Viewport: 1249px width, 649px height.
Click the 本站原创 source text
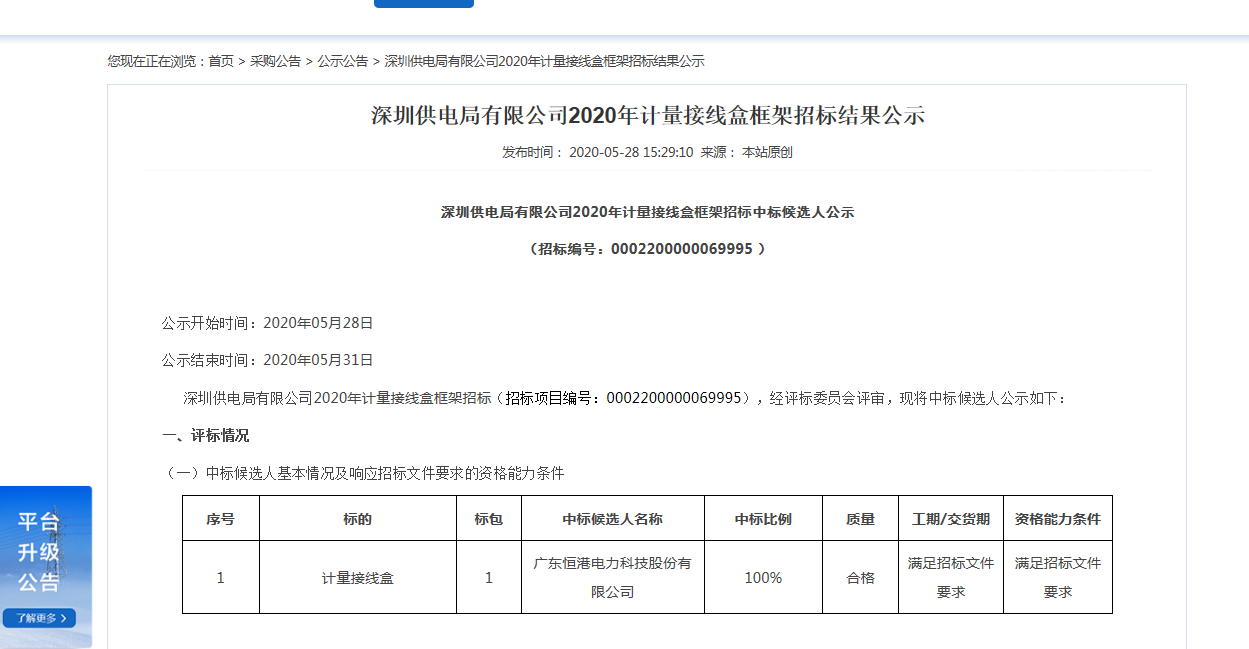coord(766,153)
